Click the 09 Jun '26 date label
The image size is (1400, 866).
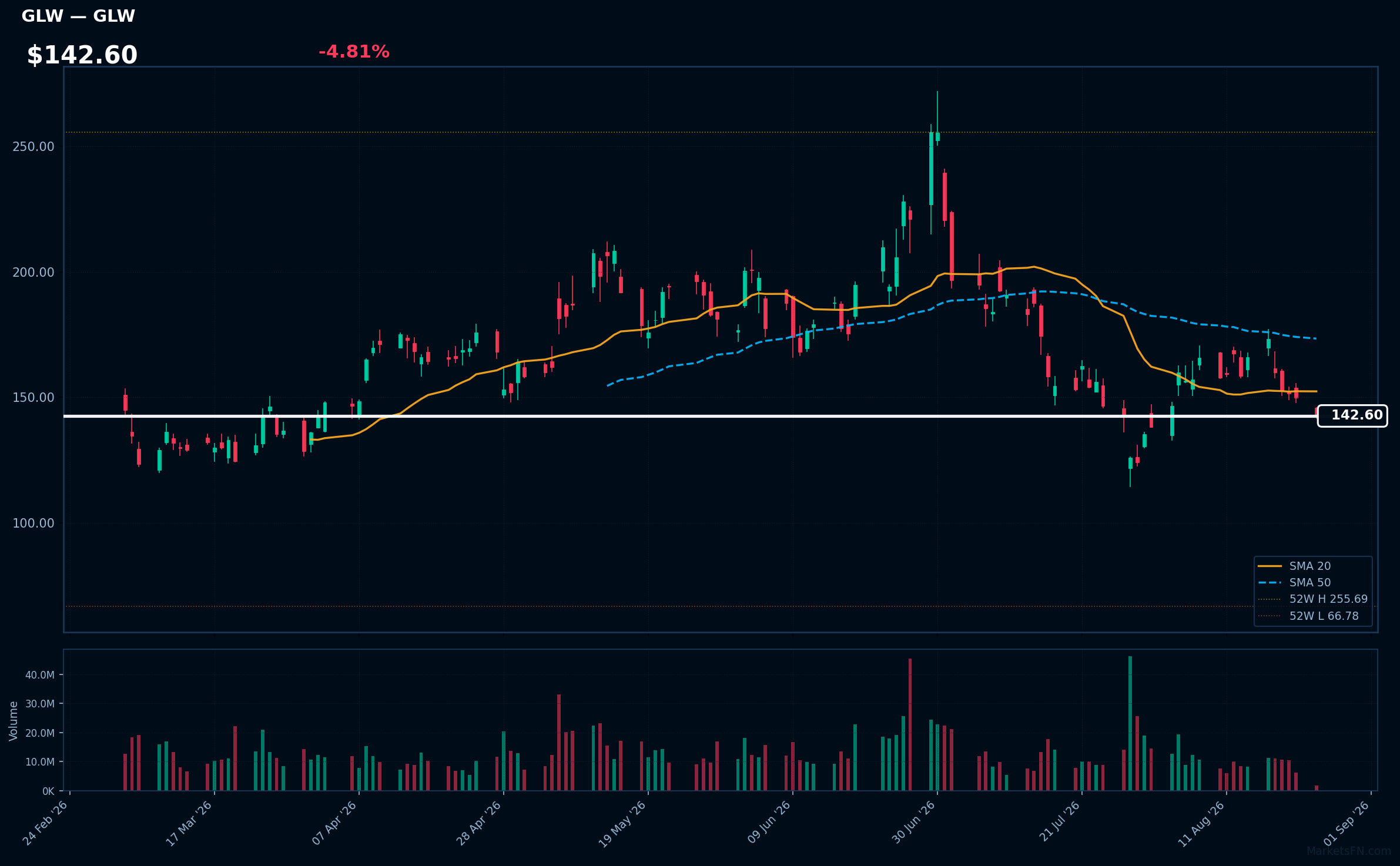pyautogui.click(x=769, y=823)
